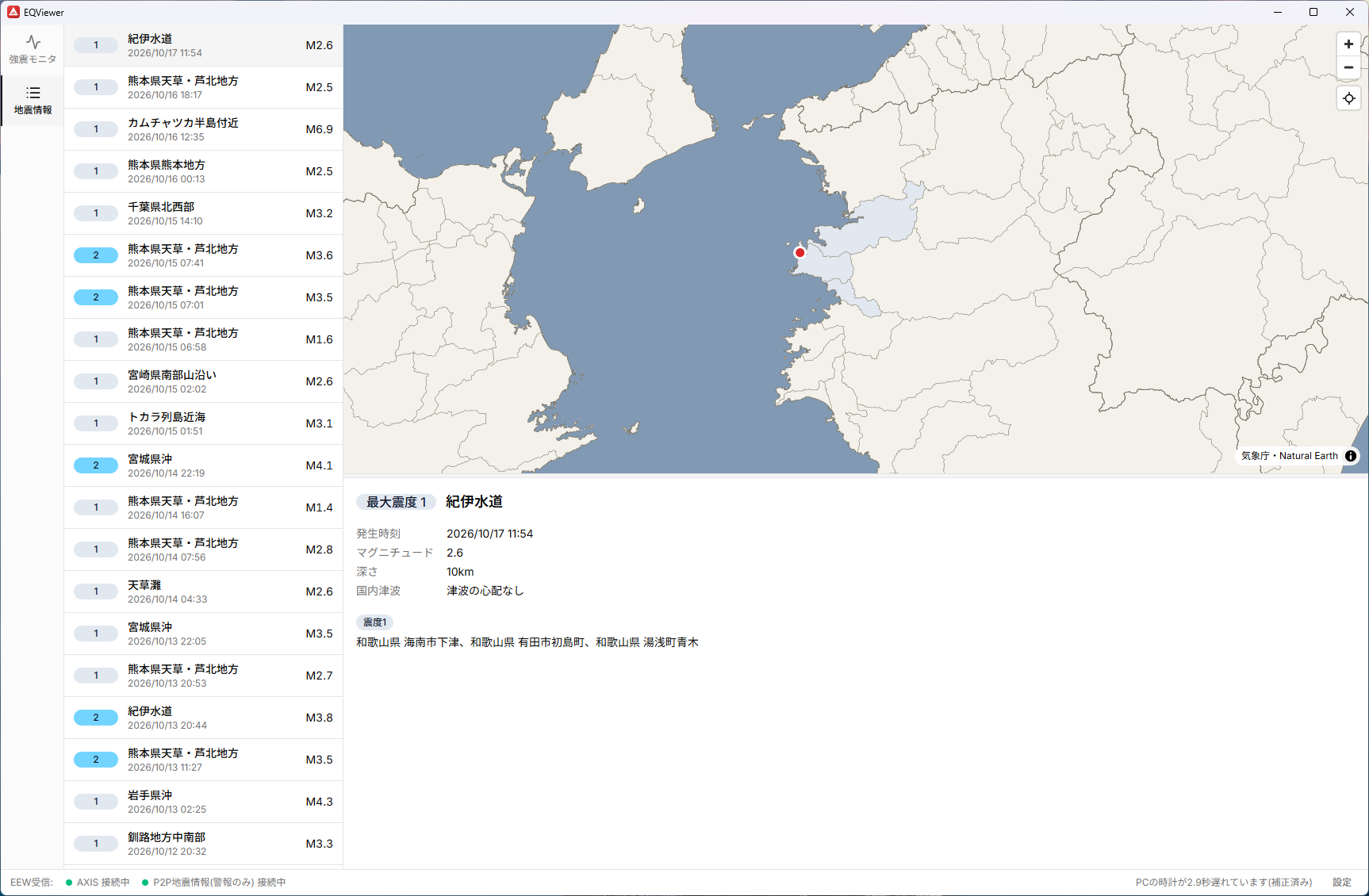The image size is (1369, 896).
Task: Open 設定 in the status bar
Action: [1342, 882]
